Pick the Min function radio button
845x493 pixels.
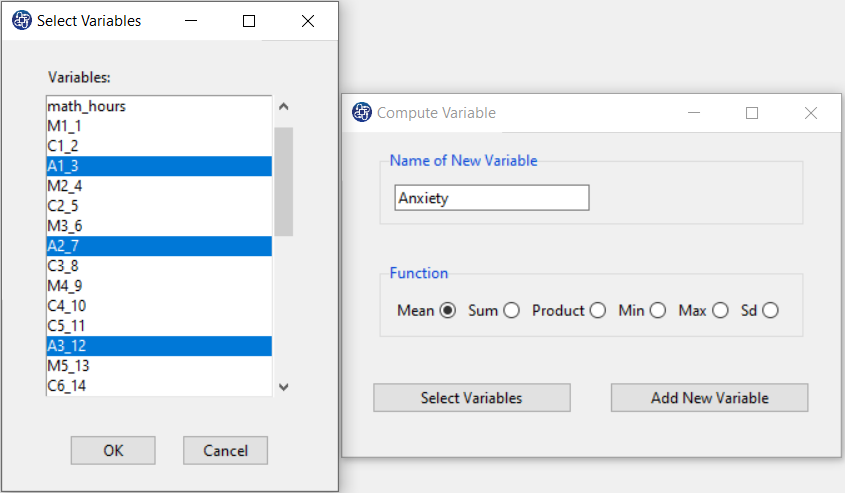pos(657,310)
